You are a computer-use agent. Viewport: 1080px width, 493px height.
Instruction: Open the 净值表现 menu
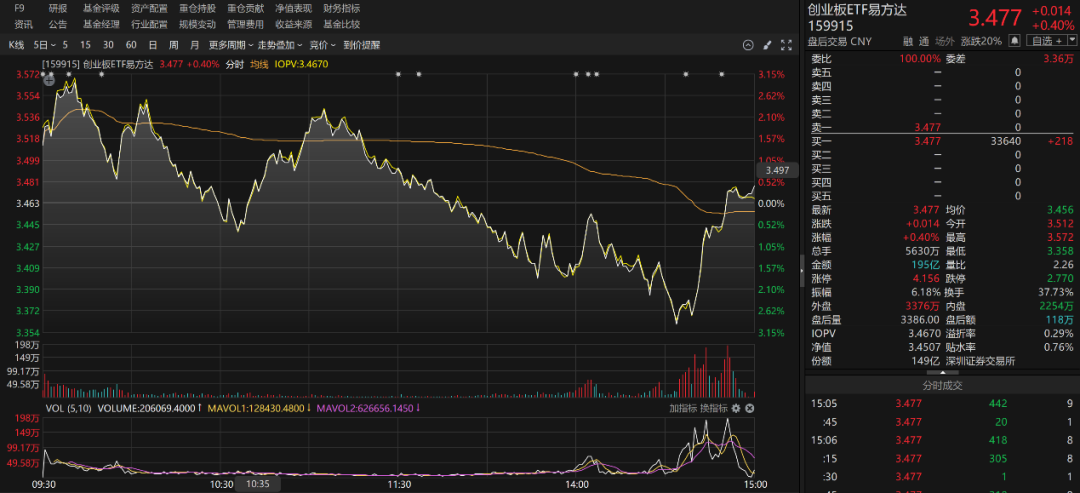[x=293, y=9]
